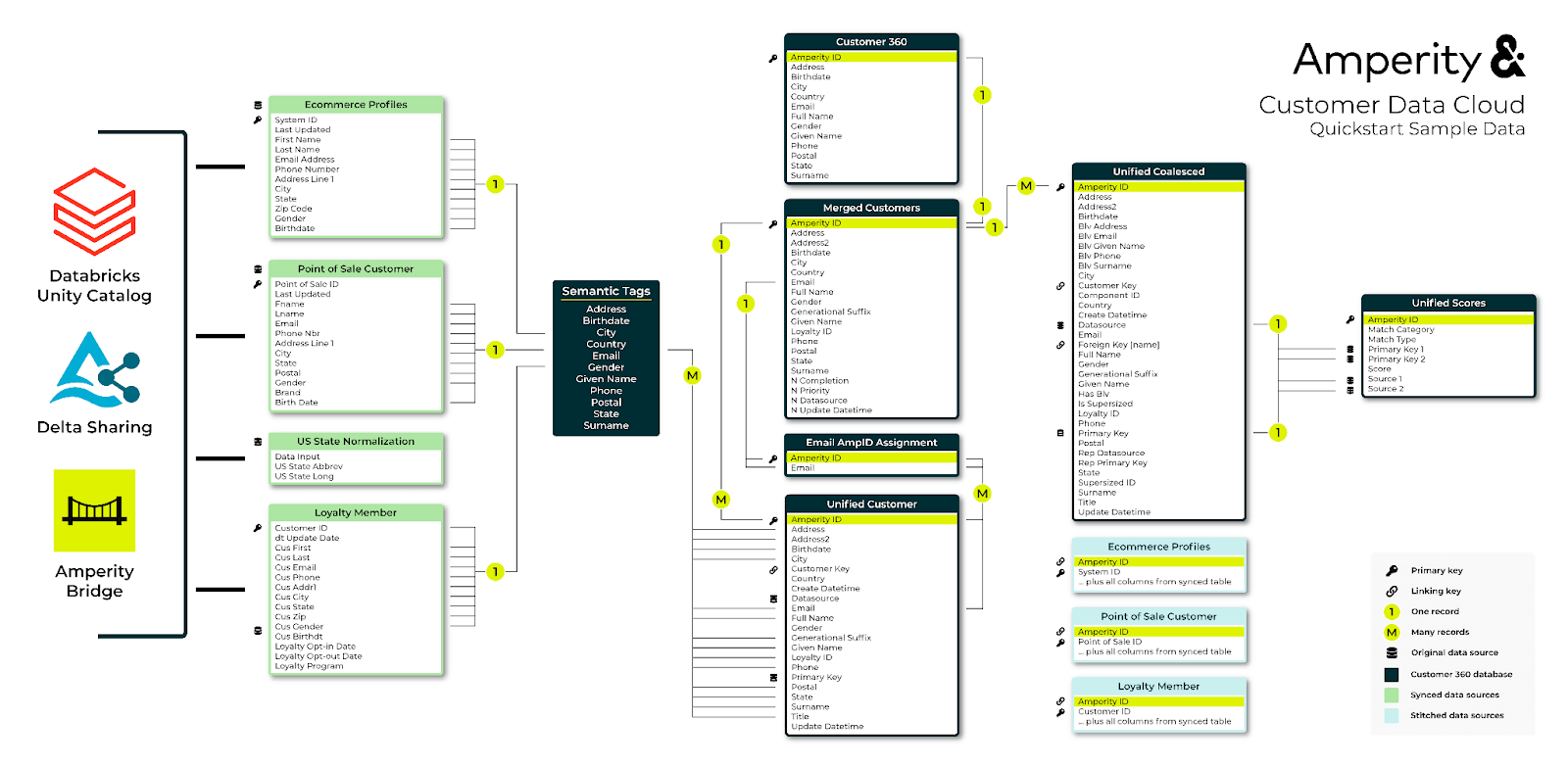Click the 1 circle right of Customer 360 table

982,95
